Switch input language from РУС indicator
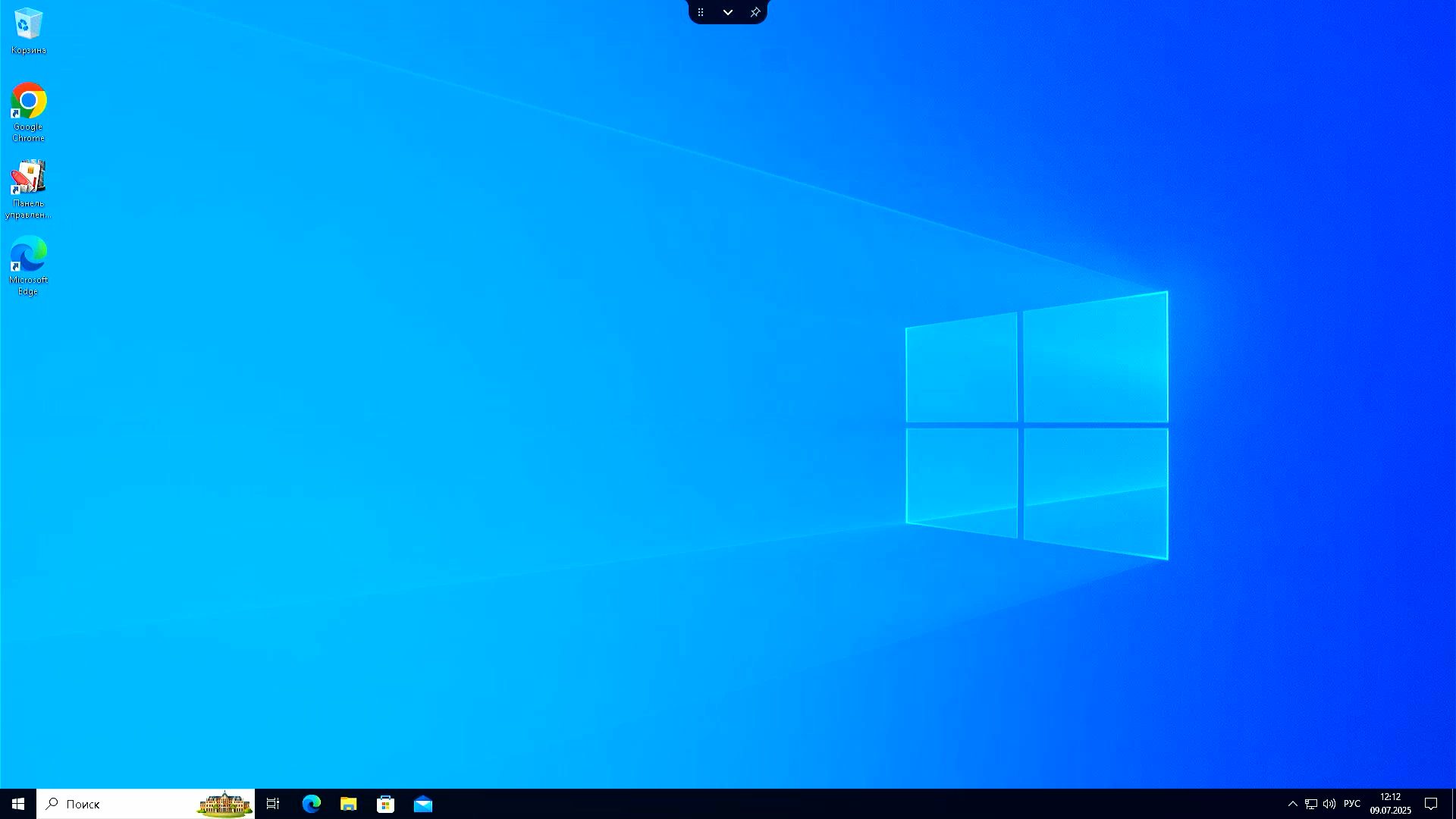 [1353, 804]
